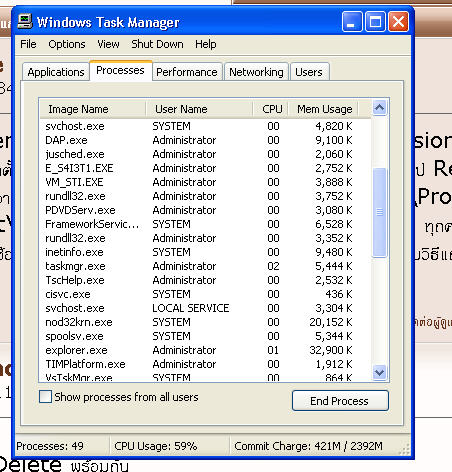Open the View menu
The width and height of the screenshot is (452, 472).
[x=108, y=44]
